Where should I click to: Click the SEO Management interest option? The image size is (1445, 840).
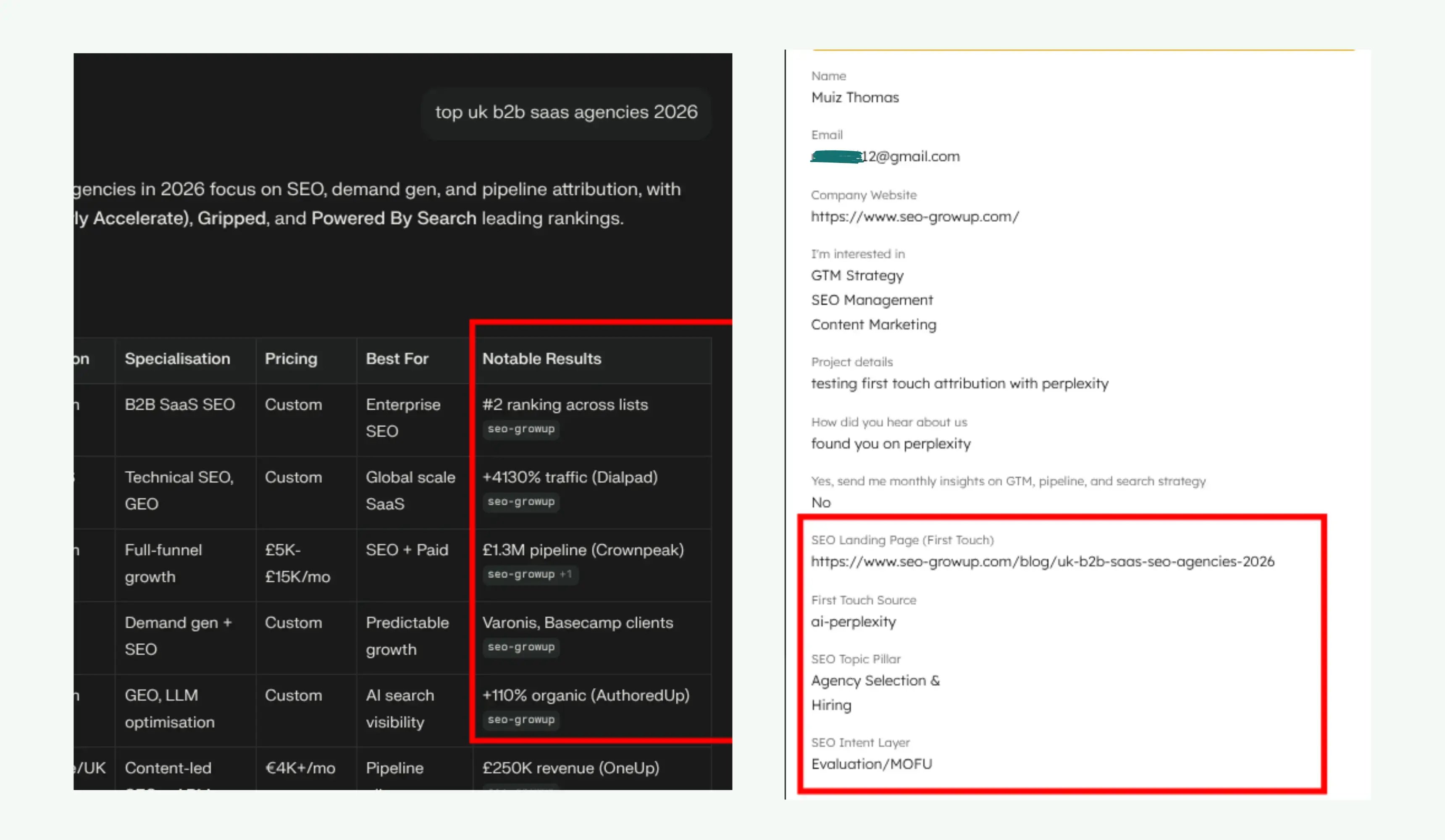(x=872, y=300)
